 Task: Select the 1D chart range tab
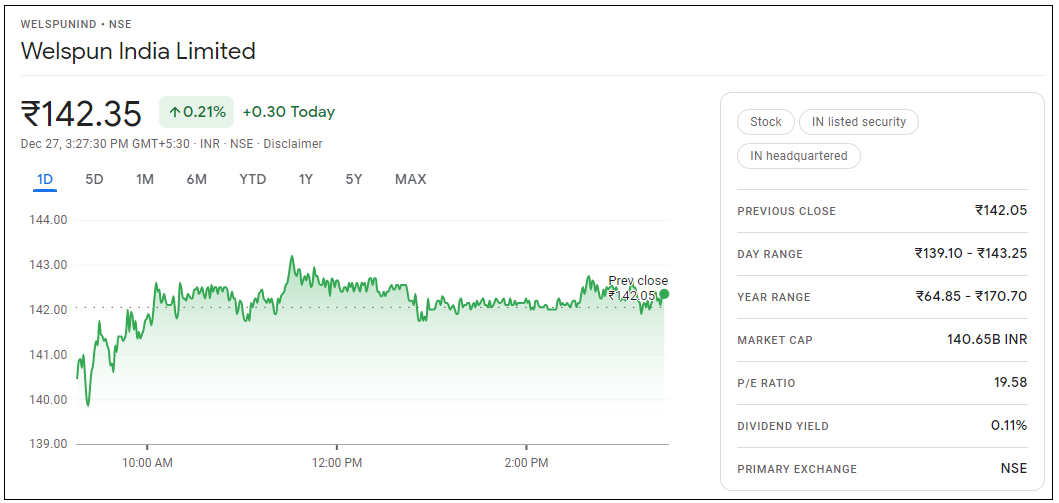[45, 180]
